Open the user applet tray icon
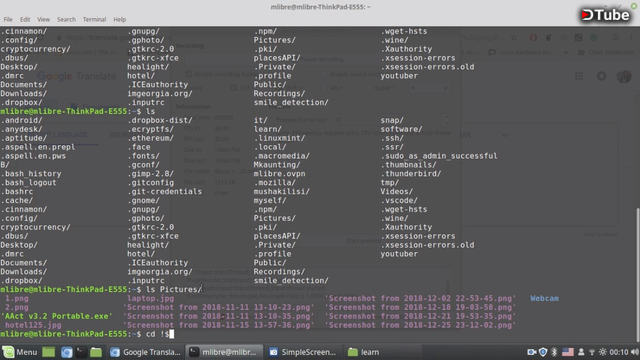640x360 pixels. [581, 352]
